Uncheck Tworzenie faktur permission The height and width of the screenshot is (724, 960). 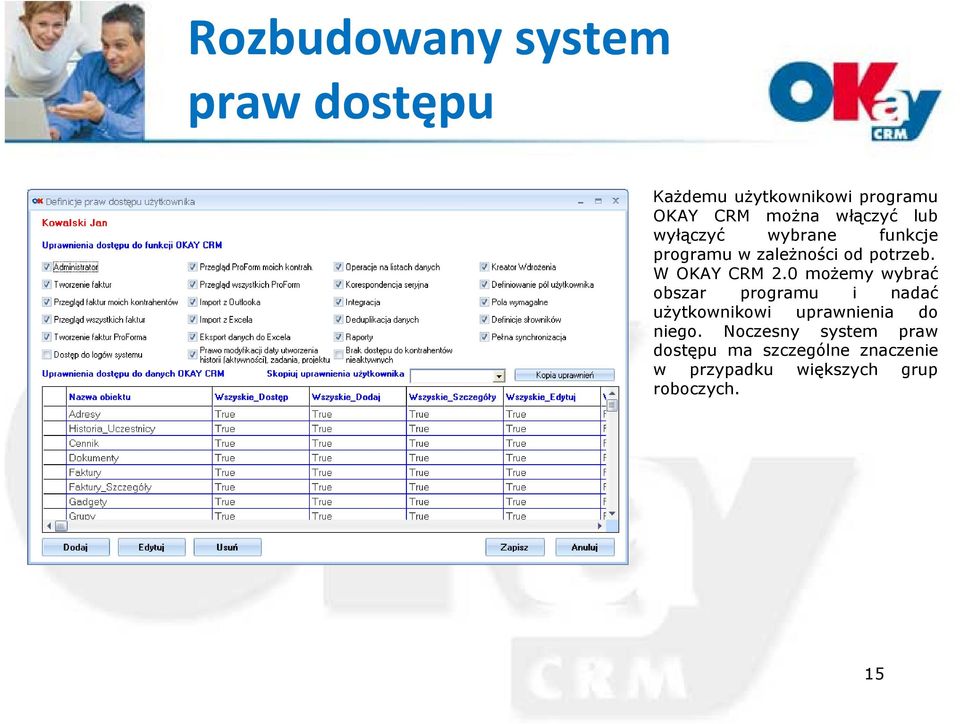pos(47,285)
